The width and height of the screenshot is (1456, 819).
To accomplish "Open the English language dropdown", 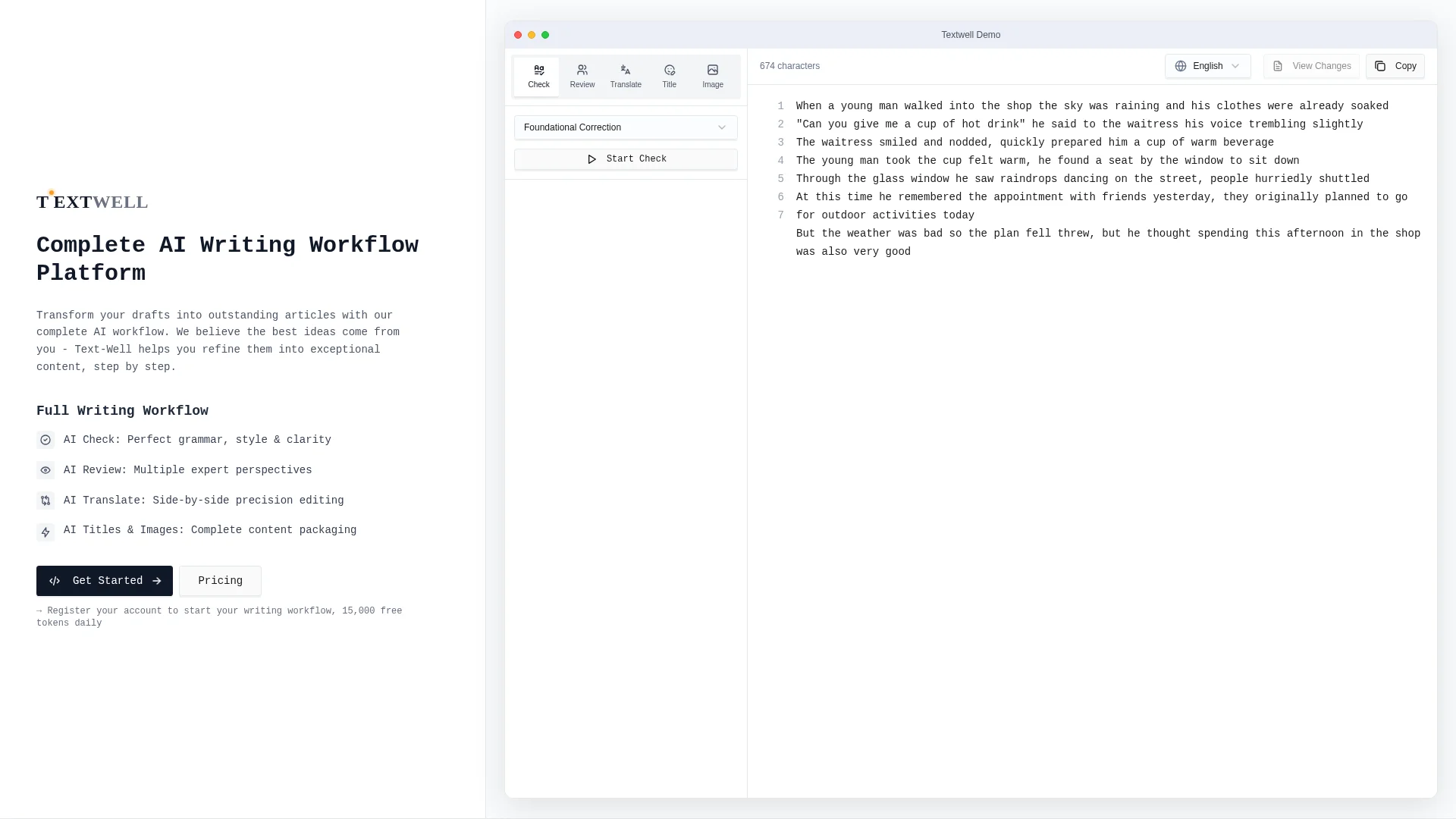I will pyautogui.click(x=1207, y=66).
